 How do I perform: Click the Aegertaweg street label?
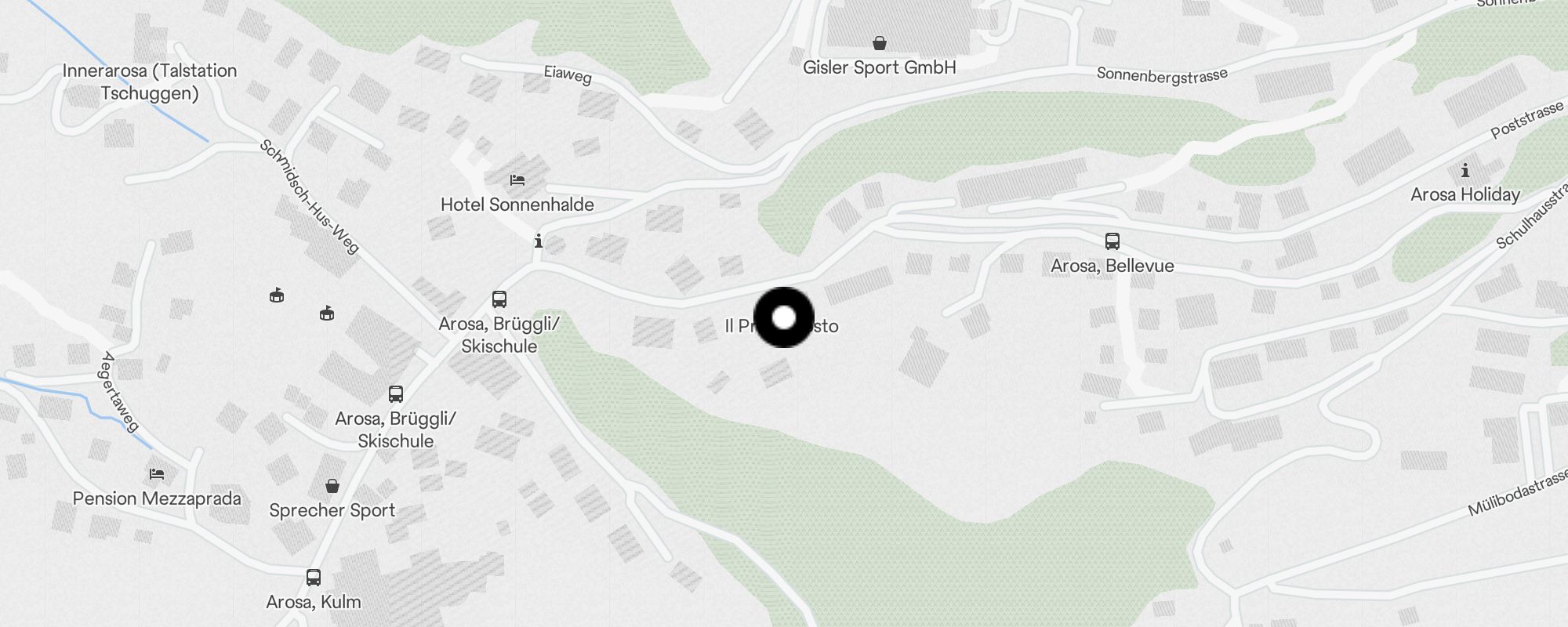(x=120, y=392)
